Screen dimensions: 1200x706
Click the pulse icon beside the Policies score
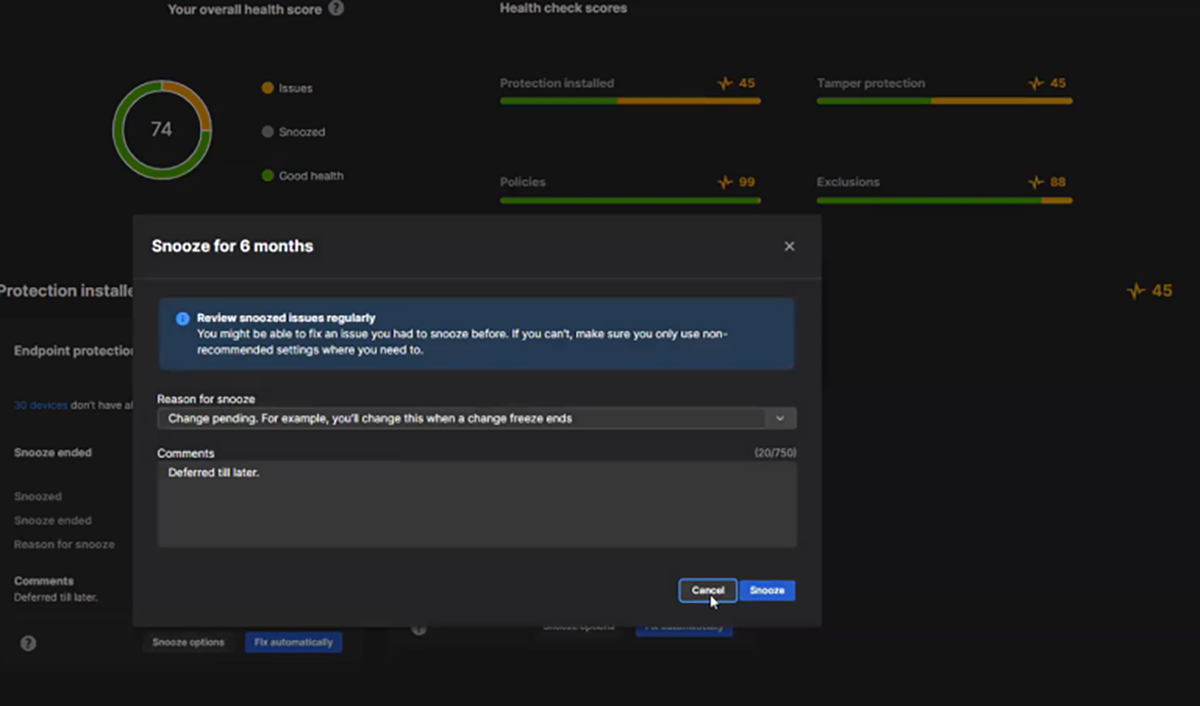(724, 182)
